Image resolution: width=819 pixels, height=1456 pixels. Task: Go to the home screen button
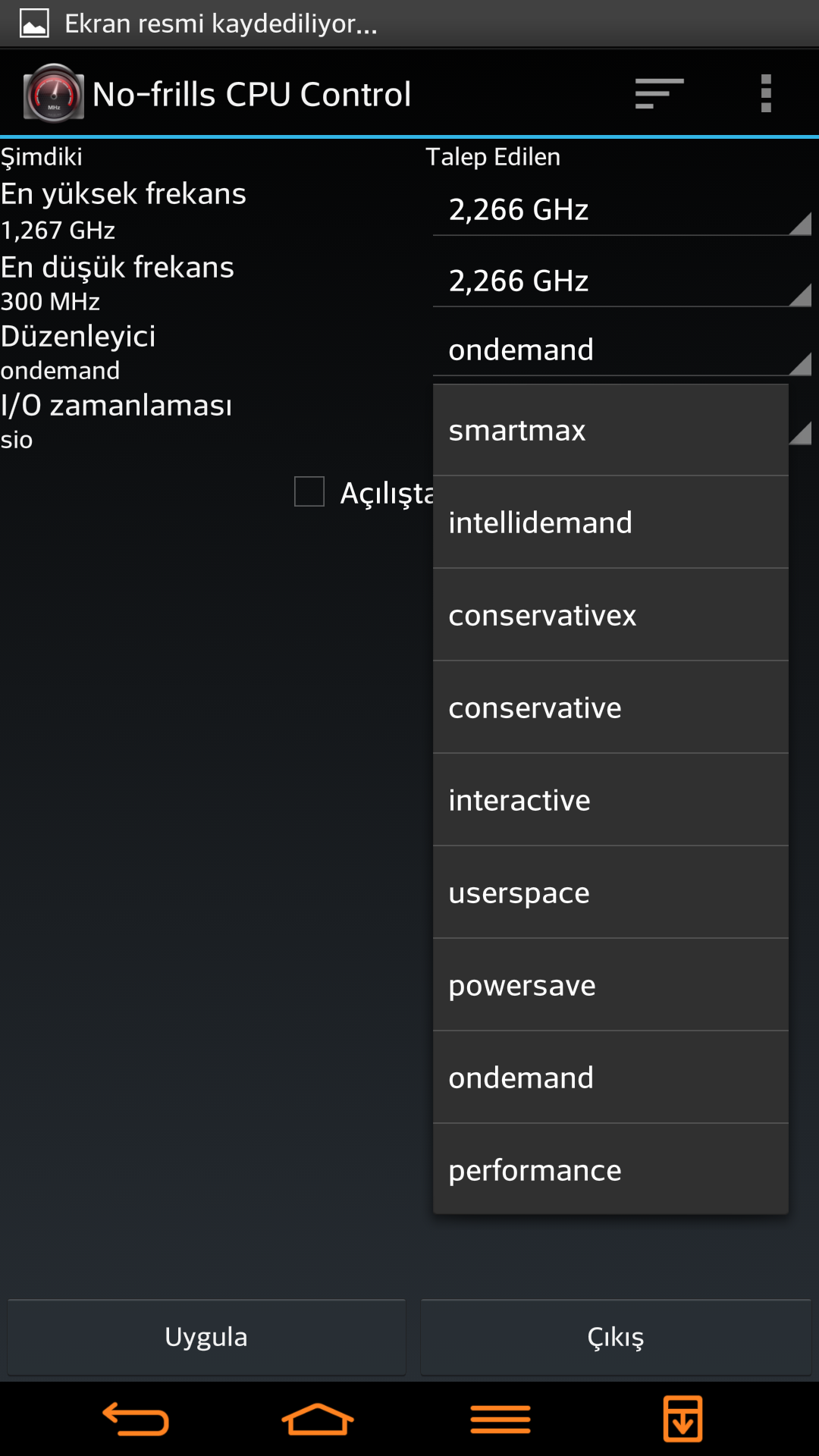coord(318,1419)
